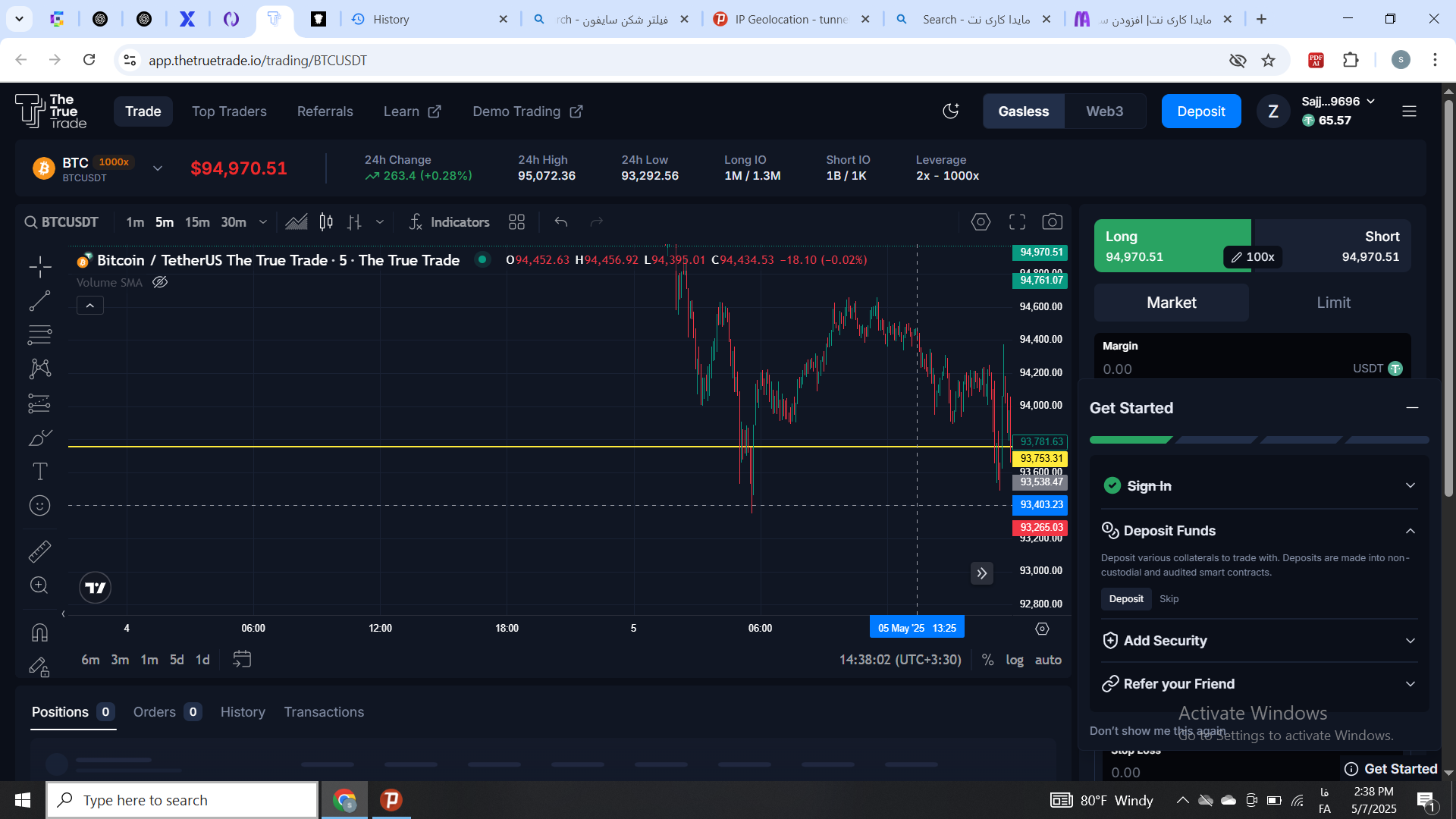Open account Sajj...9696 dropdown
1456x819 pixels.
1338,101
